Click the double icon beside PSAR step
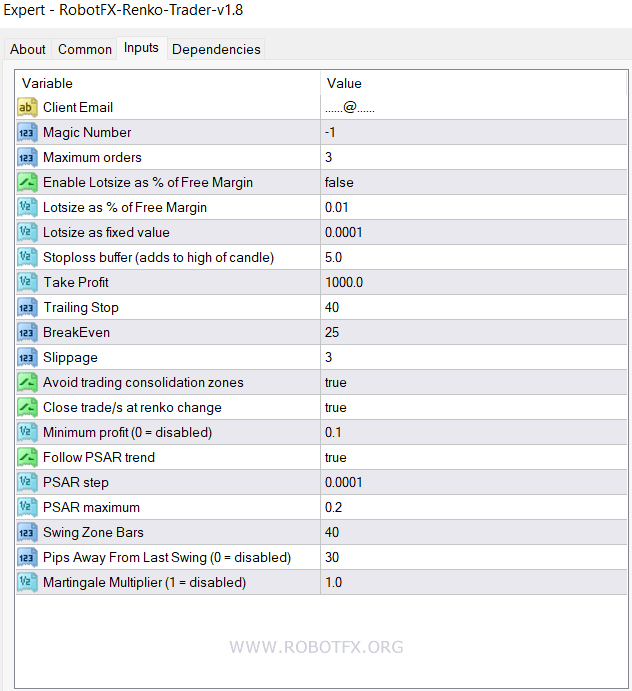This screenshot has height=691, width=632. [x=27, y=482]
